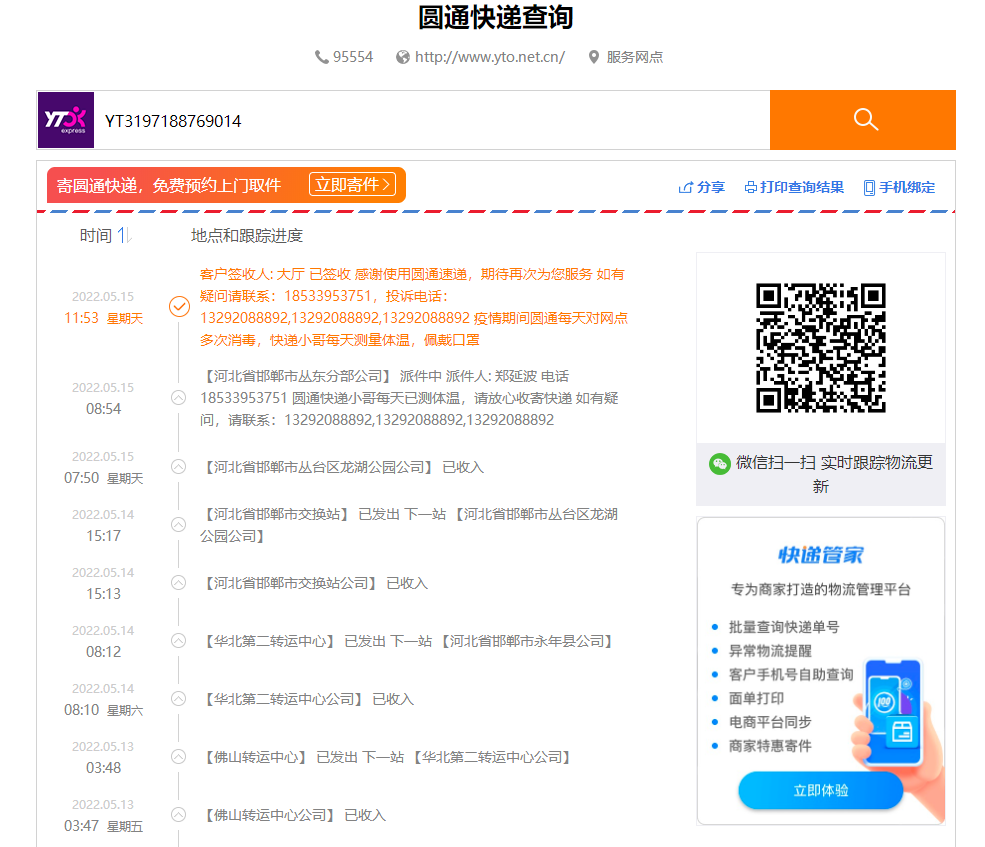Click the status circle for 华北第二转运中心公司 已收入 row
Viewport: 985px width, 847px height.
click(x=178, y=699)
